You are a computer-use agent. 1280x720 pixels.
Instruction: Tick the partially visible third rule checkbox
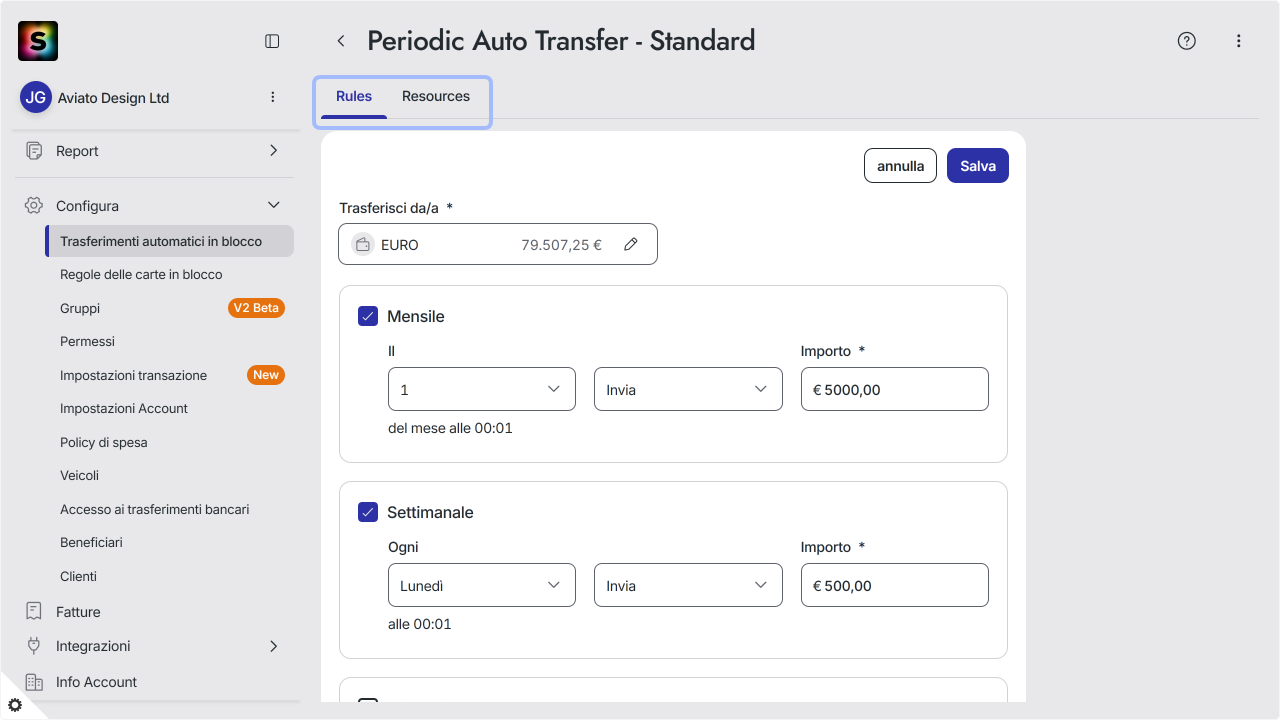368,700
